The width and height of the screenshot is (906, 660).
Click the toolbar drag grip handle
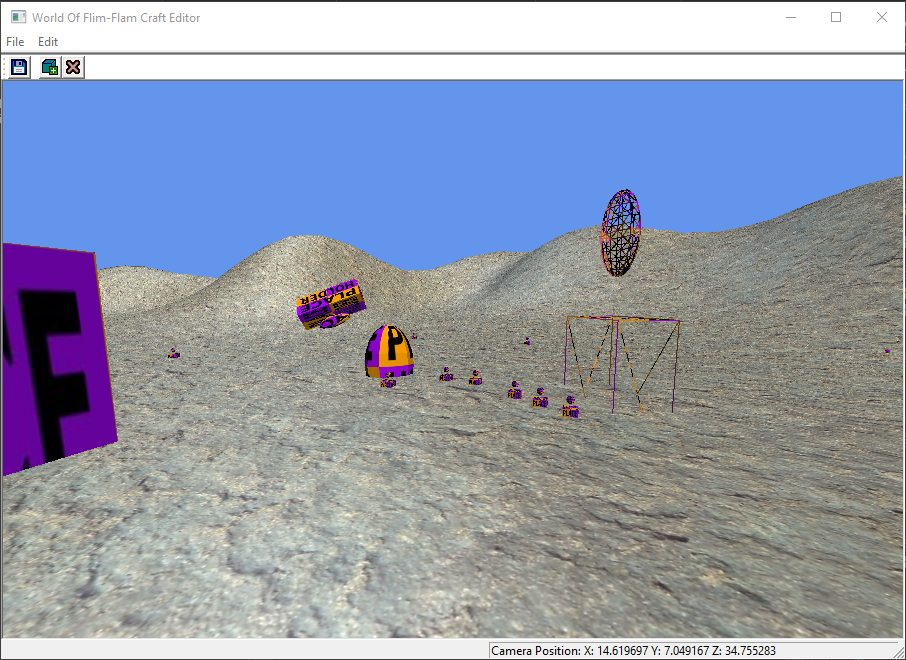5,67
